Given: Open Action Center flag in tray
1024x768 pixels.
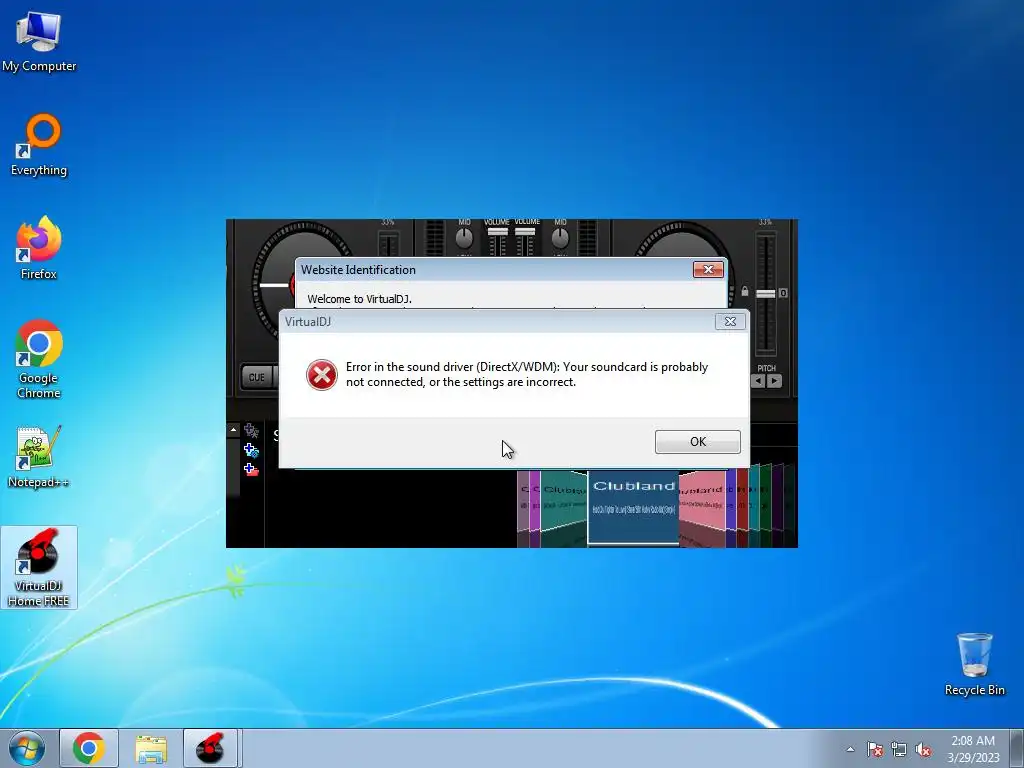Looking at the screenshot, I should click(874, 749).
